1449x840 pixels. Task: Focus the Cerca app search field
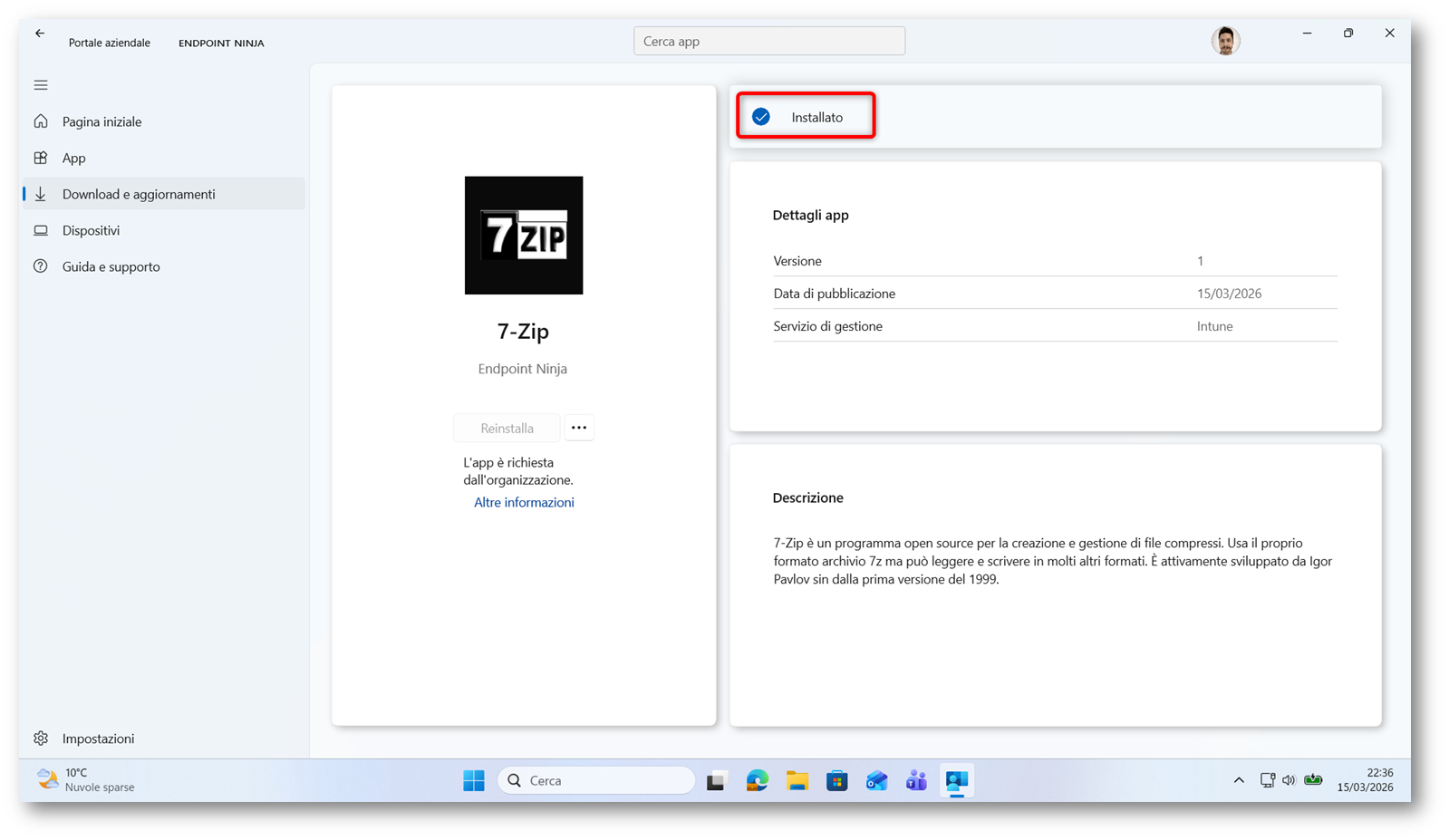tap(769, 41)
